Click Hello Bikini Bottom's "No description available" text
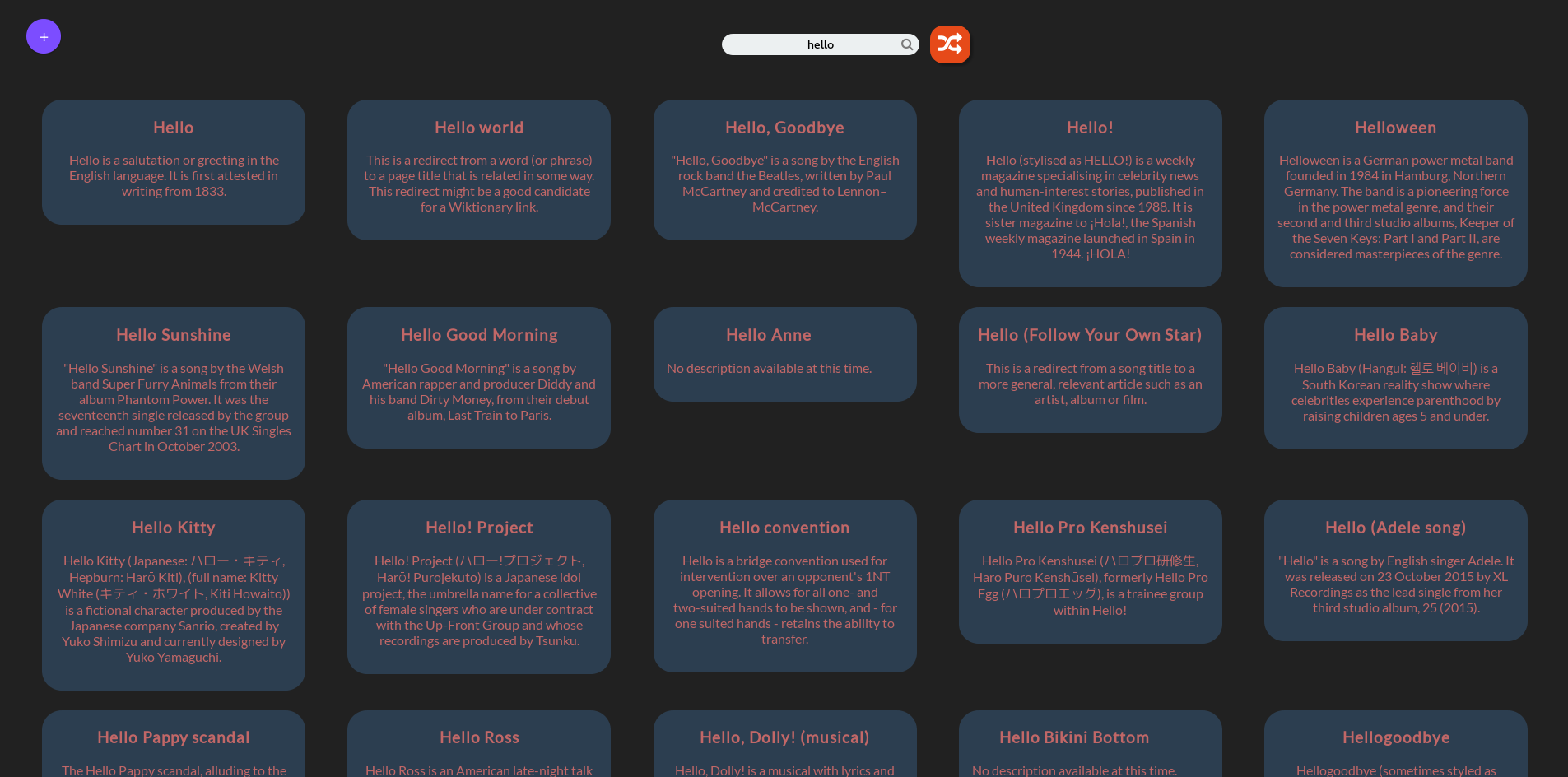Screen dimensions: 1568x777 [x=1074, y=770]
